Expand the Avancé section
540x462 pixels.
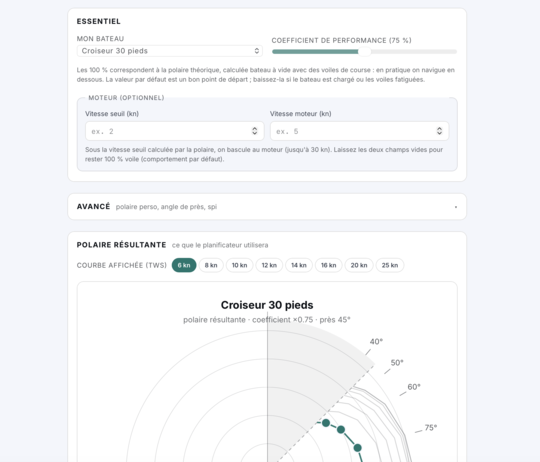[267, 207]
